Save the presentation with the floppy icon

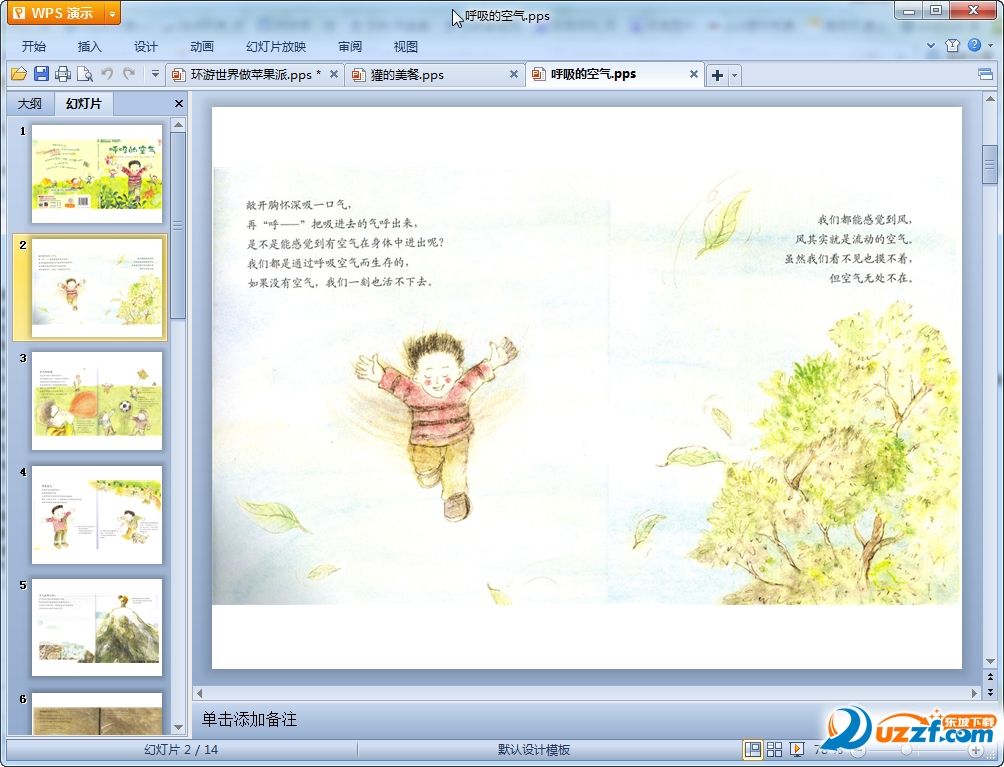pyautogui.click(x=41, y=74)
